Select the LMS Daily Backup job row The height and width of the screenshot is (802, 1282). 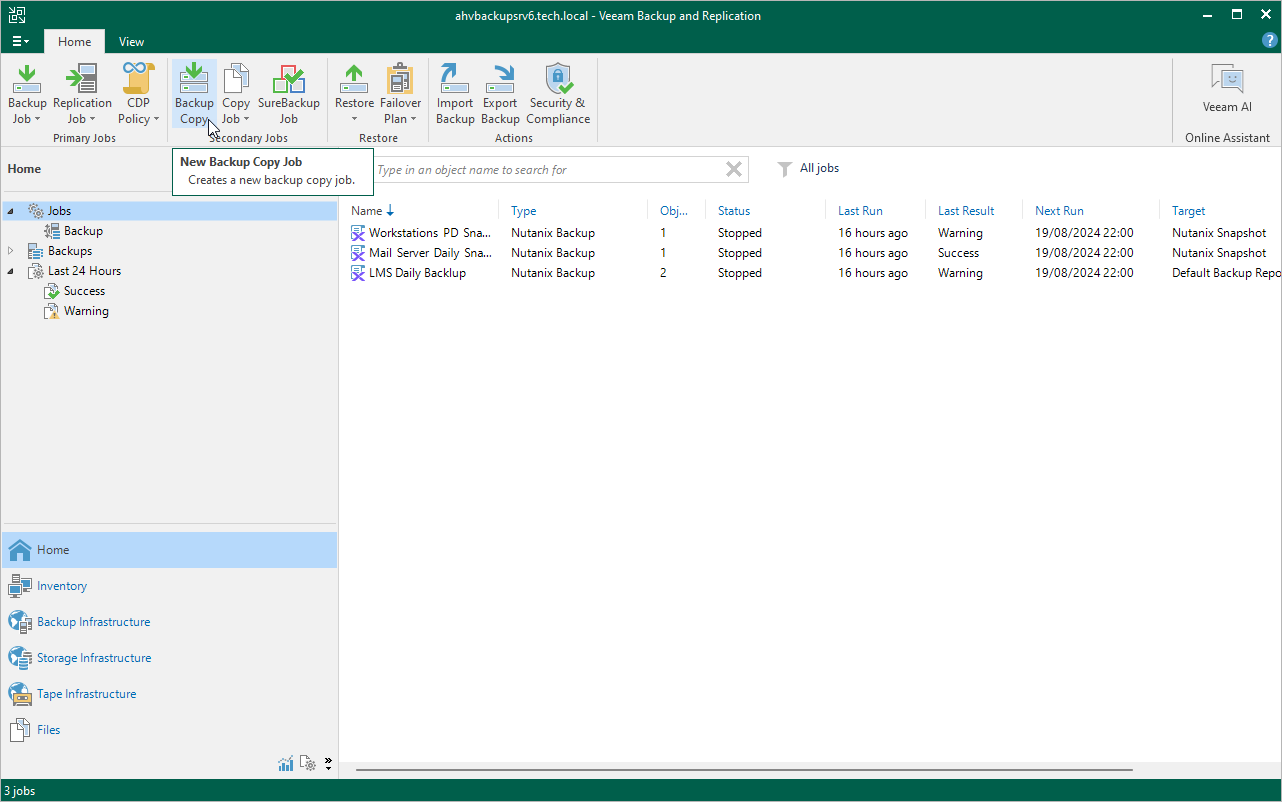pos(811,273)
